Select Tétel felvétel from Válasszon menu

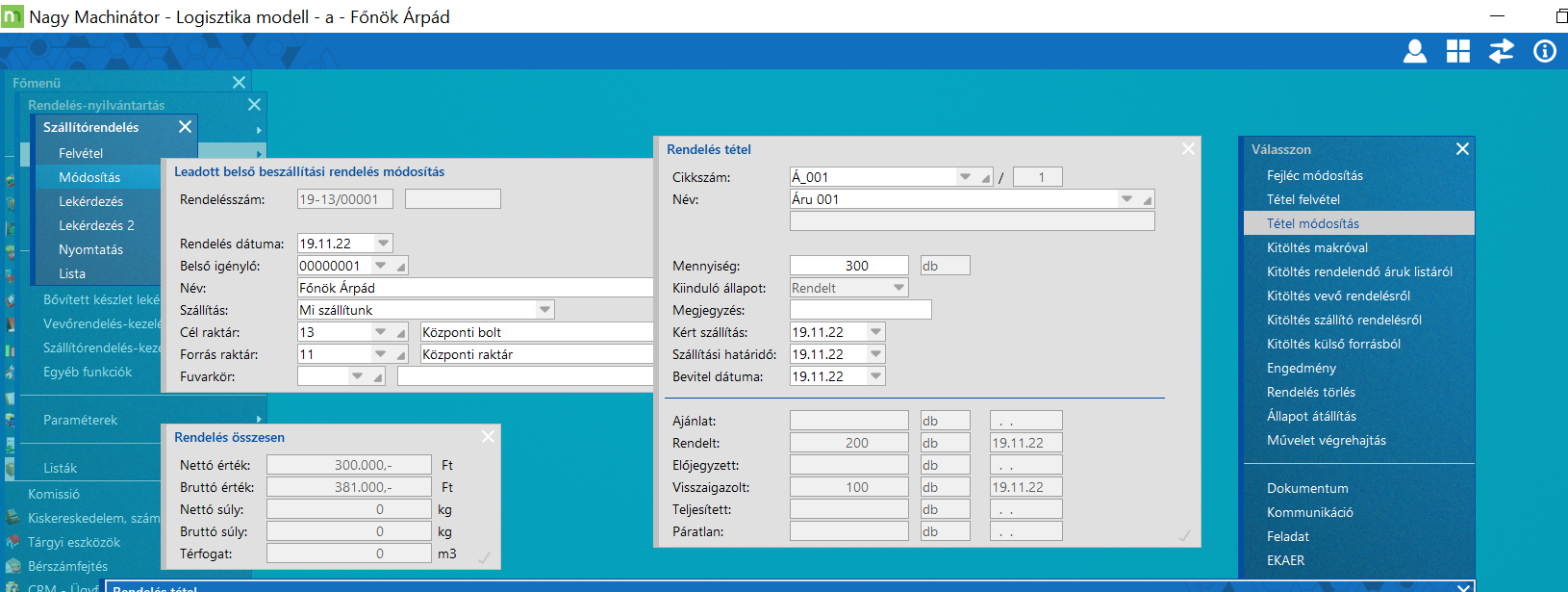click(x=1303, y=199)
